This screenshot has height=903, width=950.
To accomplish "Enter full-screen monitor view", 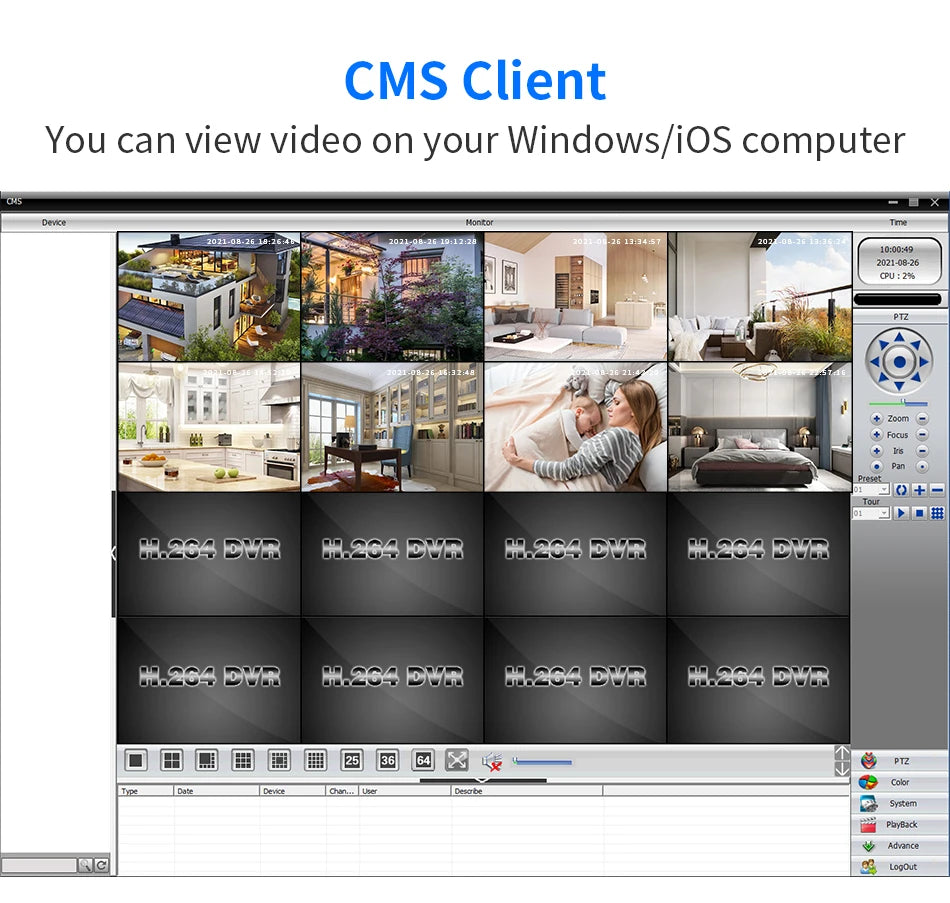I will point(457,760).
